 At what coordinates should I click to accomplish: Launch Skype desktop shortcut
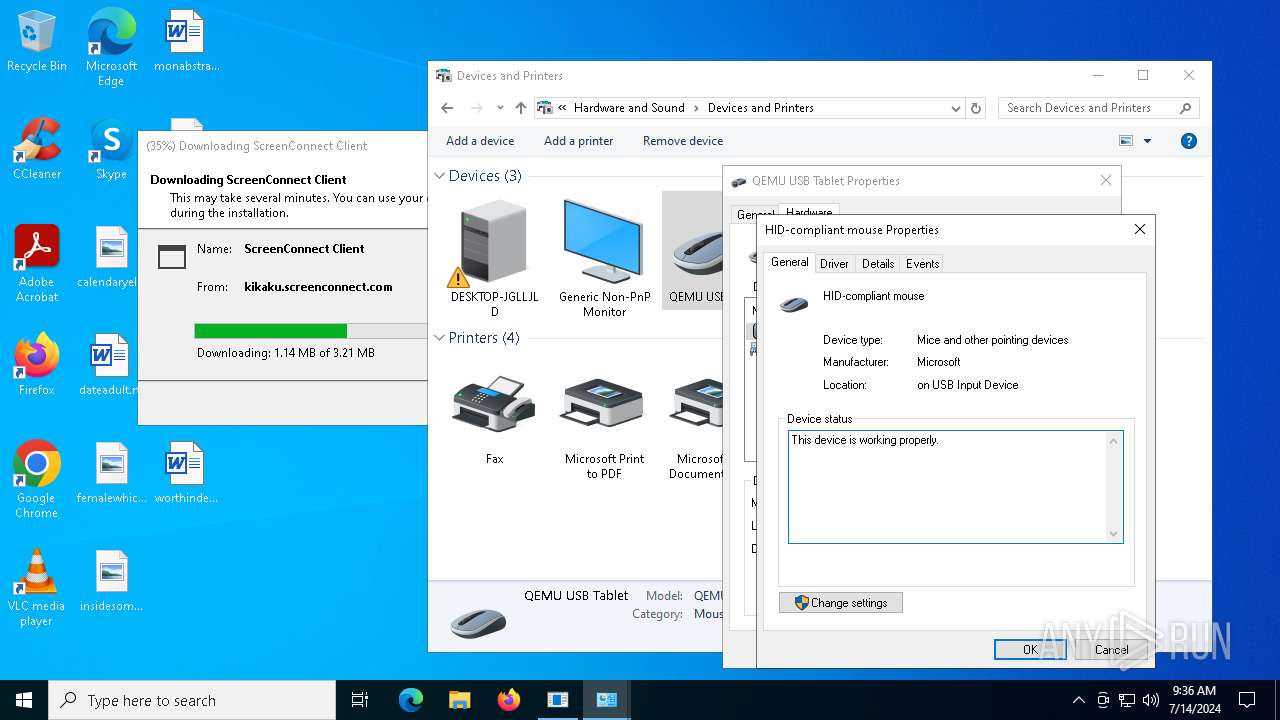click(x=111, y=149)
